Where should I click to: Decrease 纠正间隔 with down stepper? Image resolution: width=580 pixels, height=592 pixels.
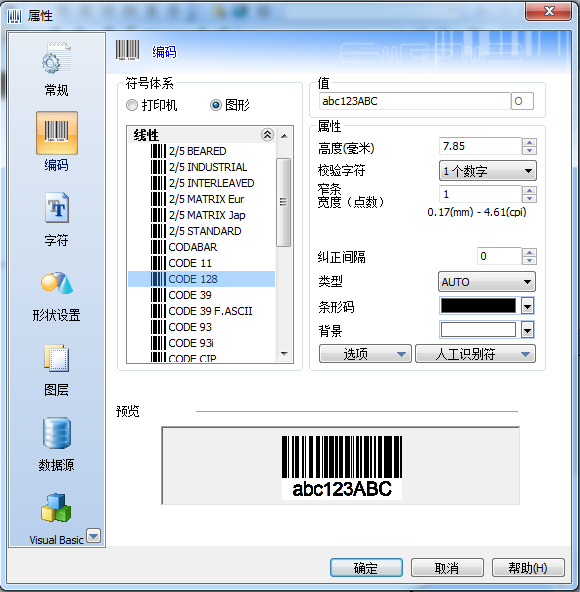pyautogui.click(x=529, y=261)
